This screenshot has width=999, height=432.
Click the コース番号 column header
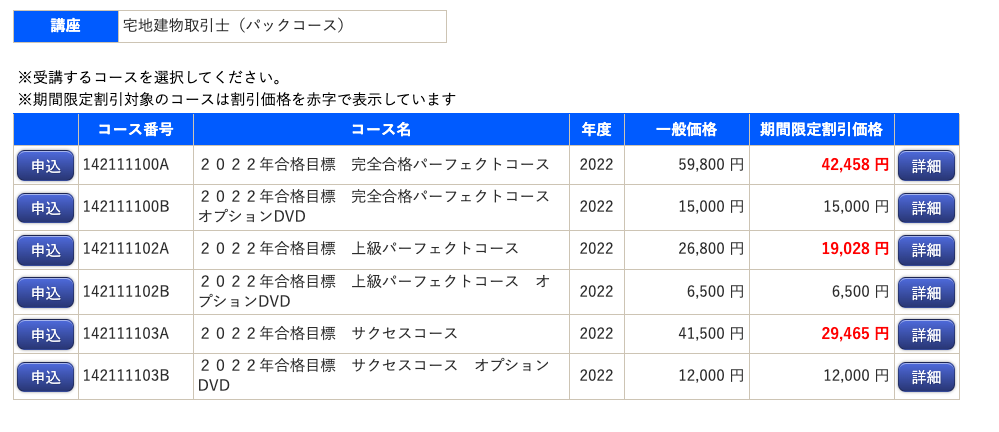pos(136,130)
